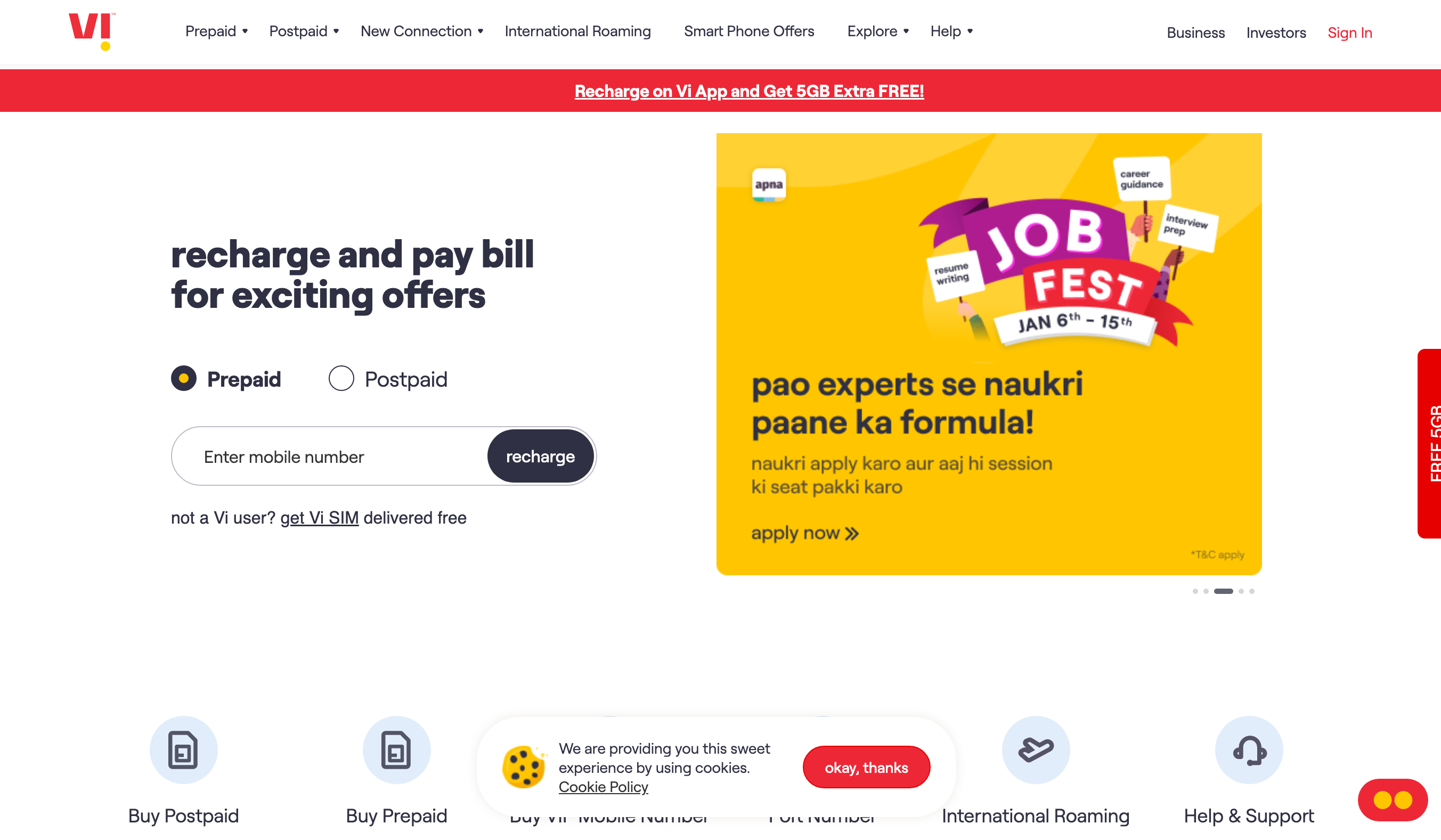Open Help & Support via the headset icon
The width and height of the screenshot is (1441, 840).
1247,749
